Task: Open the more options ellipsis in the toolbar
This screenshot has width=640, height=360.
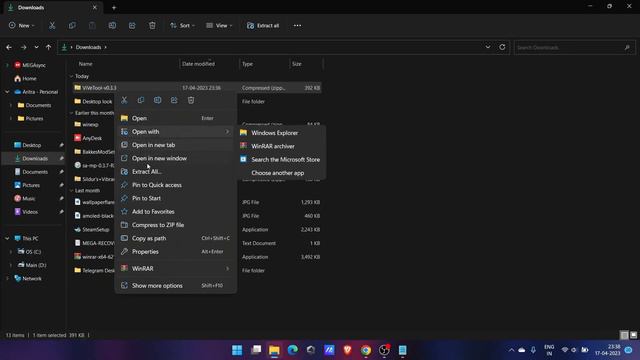Action: click(297, 25)
